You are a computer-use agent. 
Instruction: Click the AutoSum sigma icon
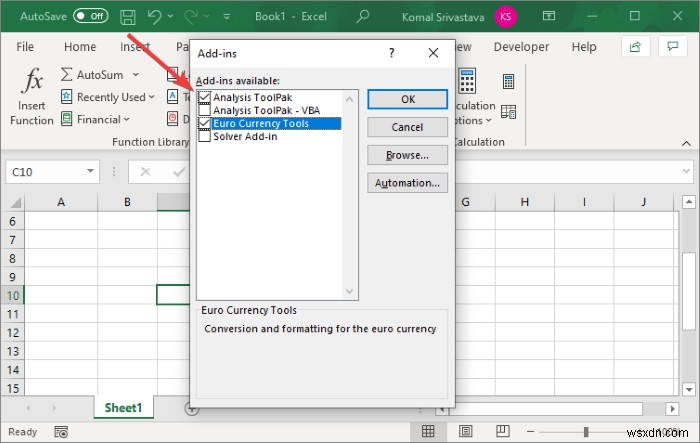coord(67,74)
